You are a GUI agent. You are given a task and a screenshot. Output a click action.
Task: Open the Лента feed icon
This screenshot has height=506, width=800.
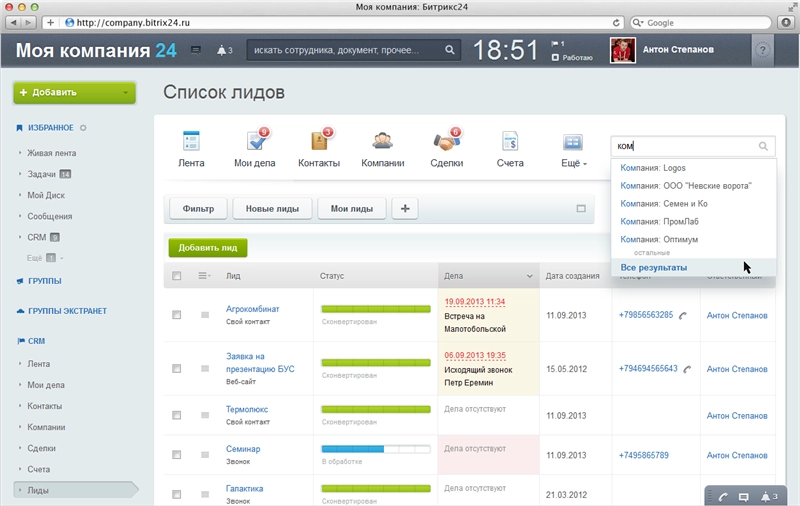[191, 142]
